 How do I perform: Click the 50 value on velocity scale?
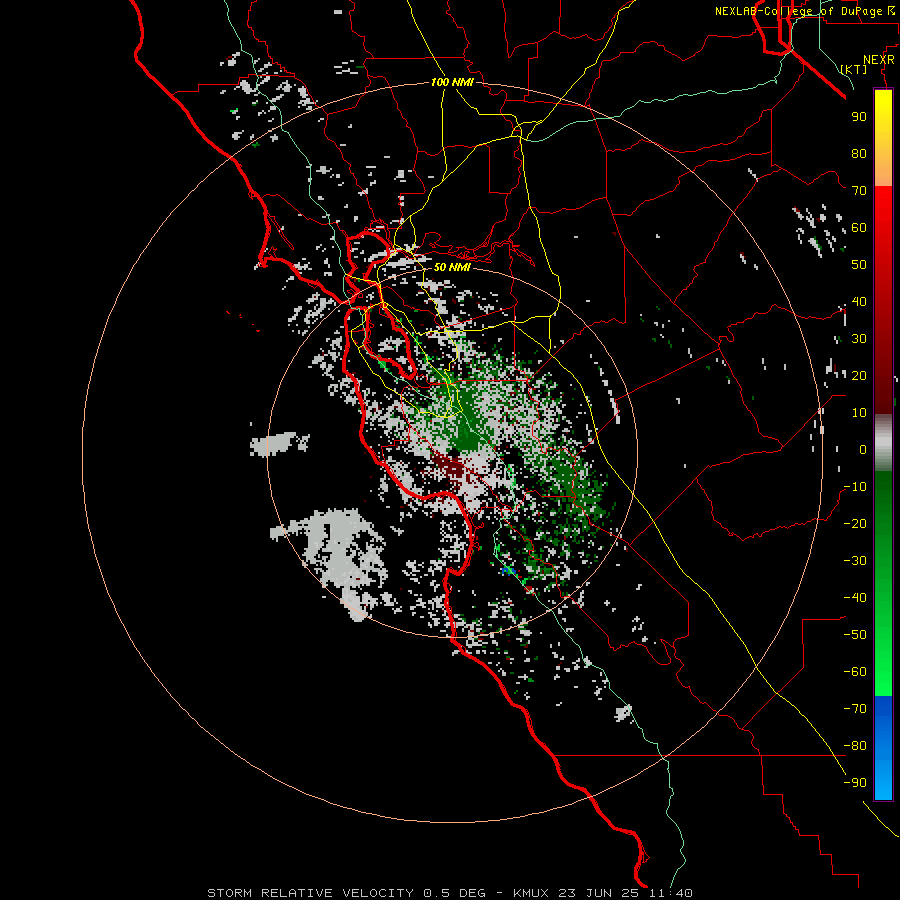click(859, 265)
